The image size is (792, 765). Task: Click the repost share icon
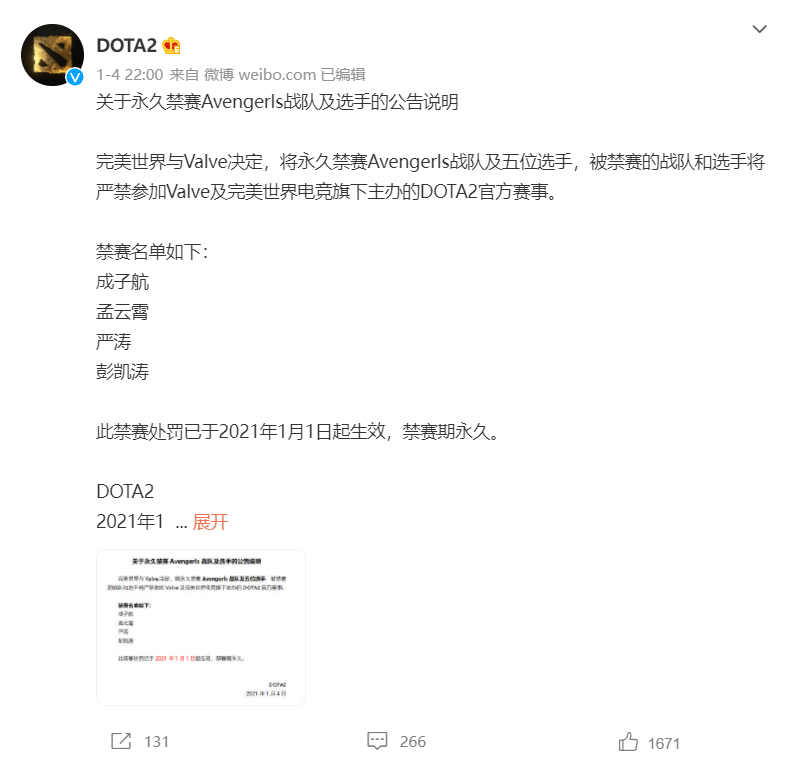(121, 741)
